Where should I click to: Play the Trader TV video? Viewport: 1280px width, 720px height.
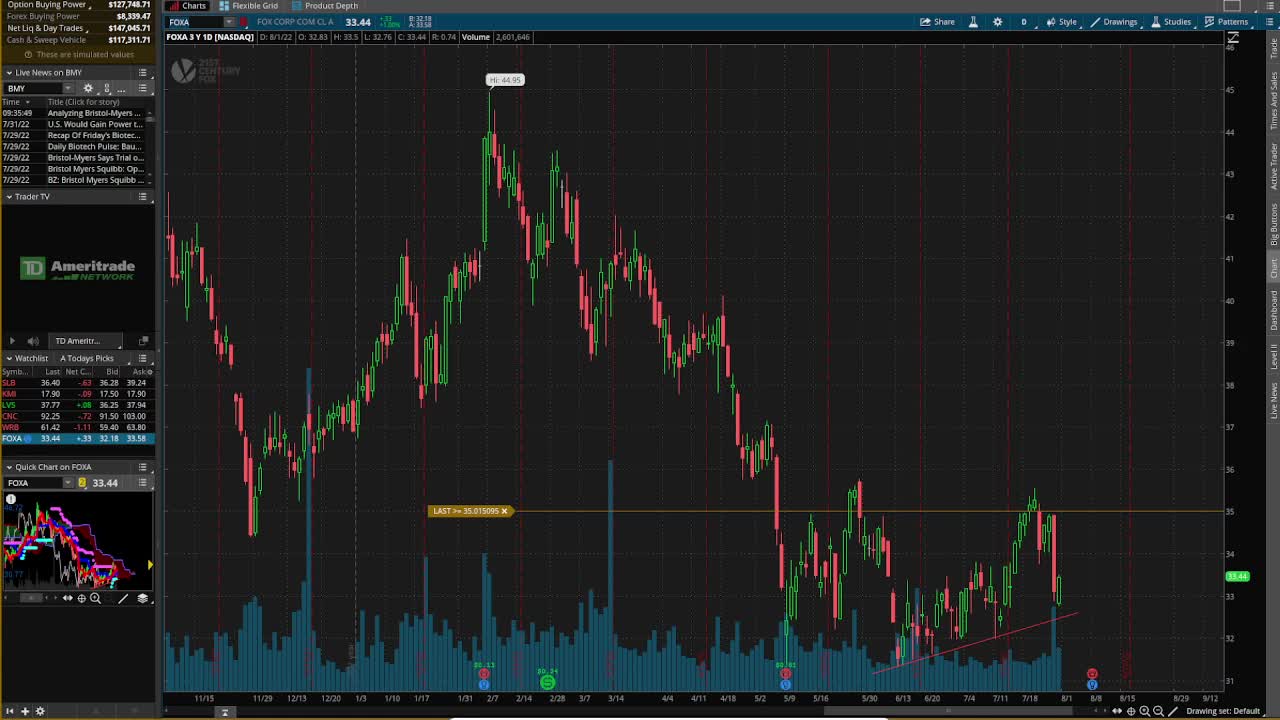coord(12,341)
